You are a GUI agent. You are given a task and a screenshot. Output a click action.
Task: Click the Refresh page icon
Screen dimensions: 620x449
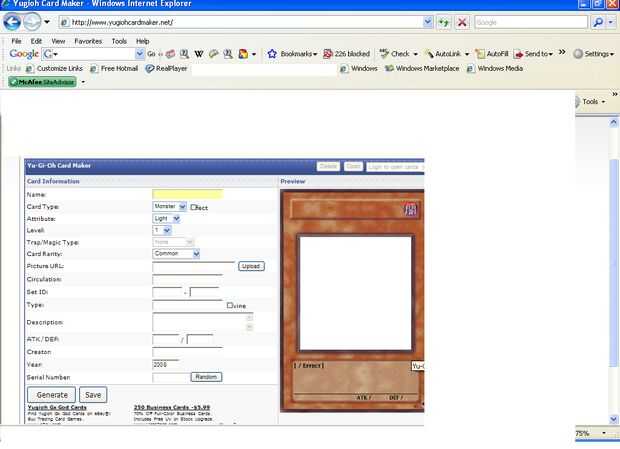pos(444,22)
